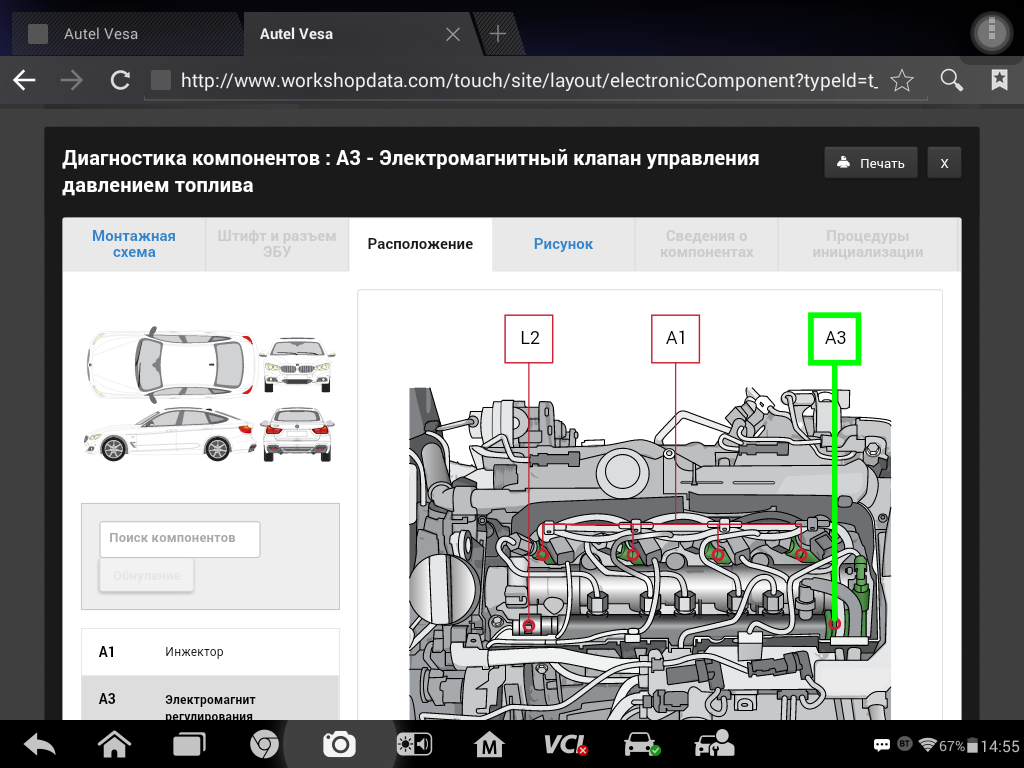Select the A3 Электромагнит list row
The width and height of the screenshot is (1024, 768).
tap(210, 699)
